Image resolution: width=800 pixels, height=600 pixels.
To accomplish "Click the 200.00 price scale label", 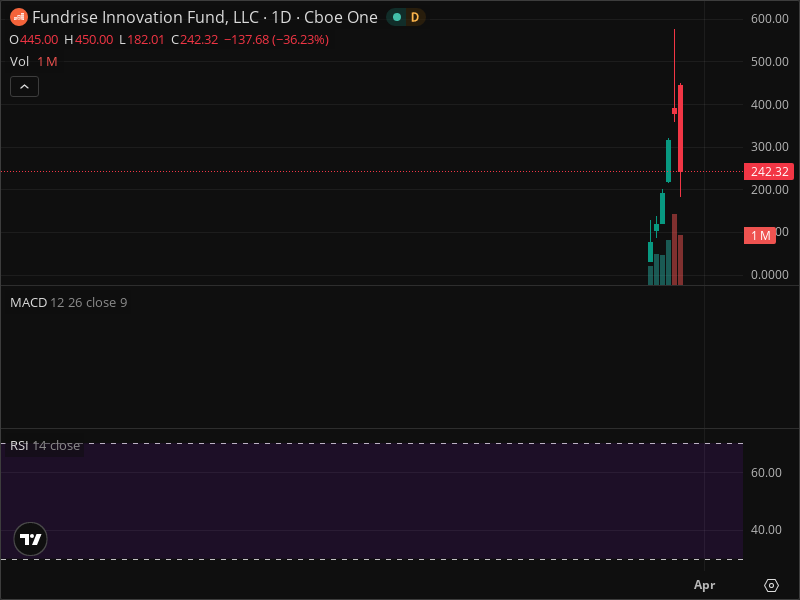I will click(x=769, y=190).
